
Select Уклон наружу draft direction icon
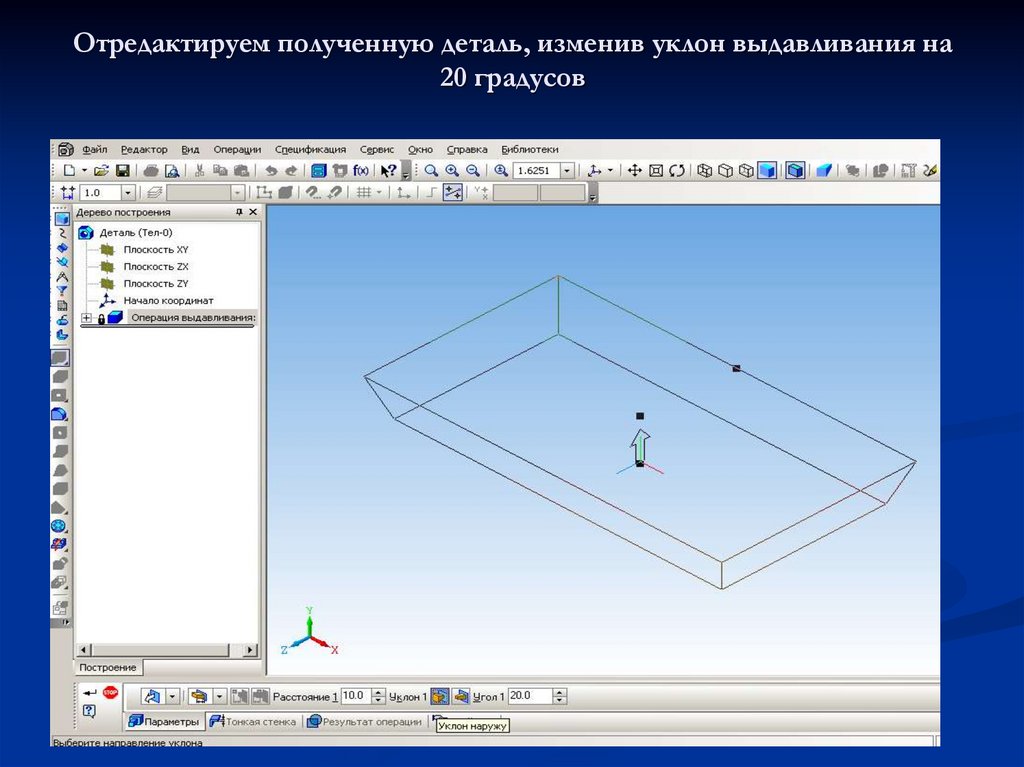[x=440, y=697]
